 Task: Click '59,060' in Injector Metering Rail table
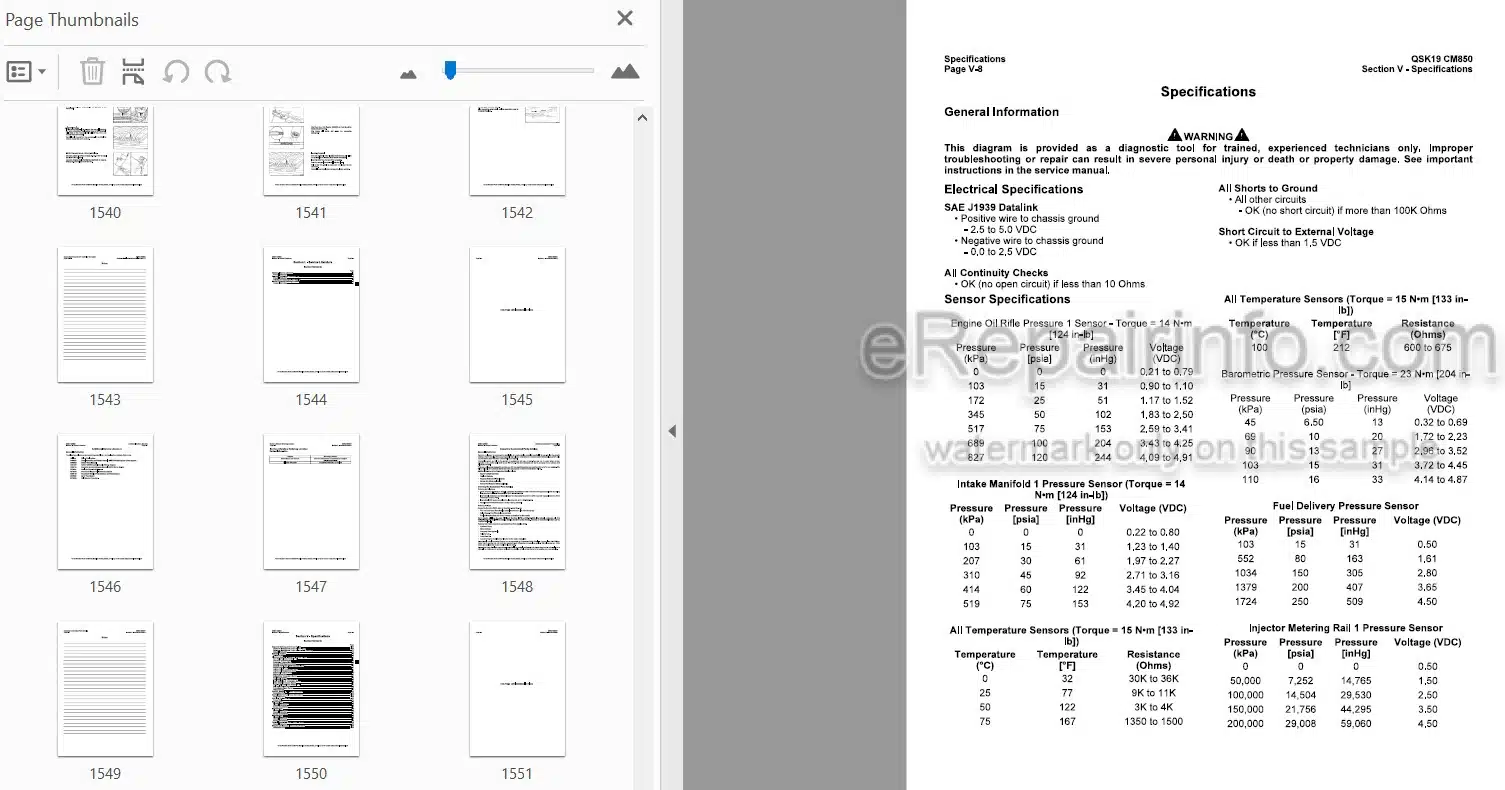pyautogui.click(x=1355, y=724)
